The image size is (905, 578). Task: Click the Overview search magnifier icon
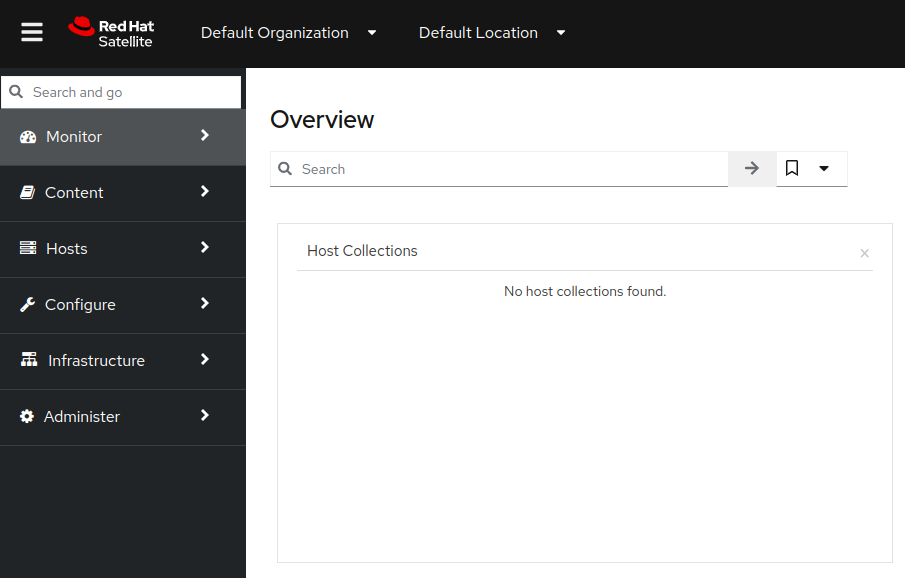pyautogui.click(x=285, y=169)
